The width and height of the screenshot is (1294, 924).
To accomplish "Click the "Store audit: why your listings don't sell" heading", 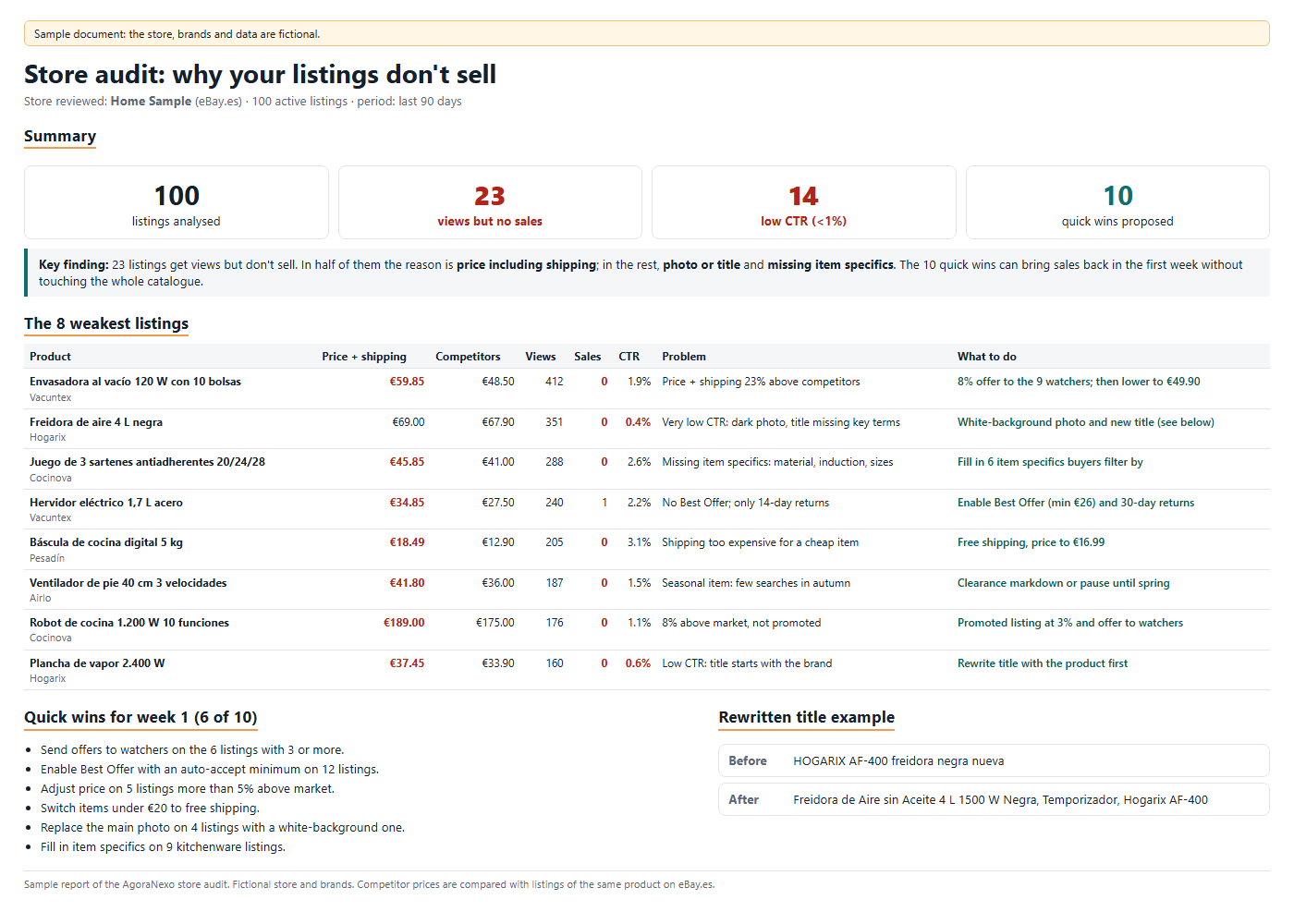I will [260, 74].
